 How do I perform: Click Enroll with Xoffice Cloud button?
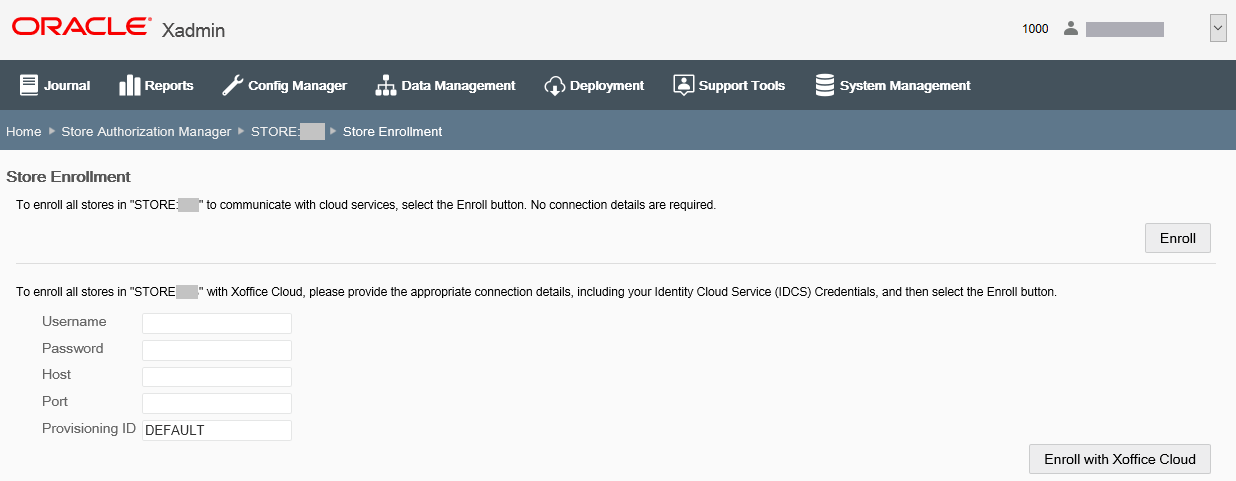[1120, 459]
